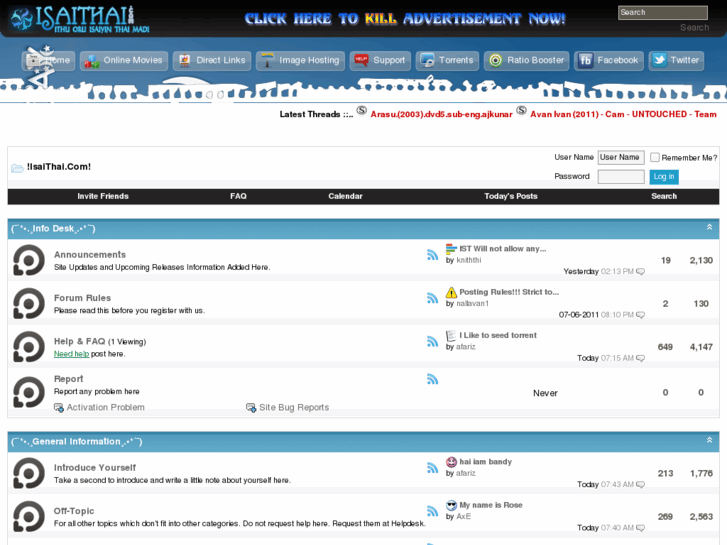Open RSS feed for Report forum

pyautogui.click(x=432, y=379)
